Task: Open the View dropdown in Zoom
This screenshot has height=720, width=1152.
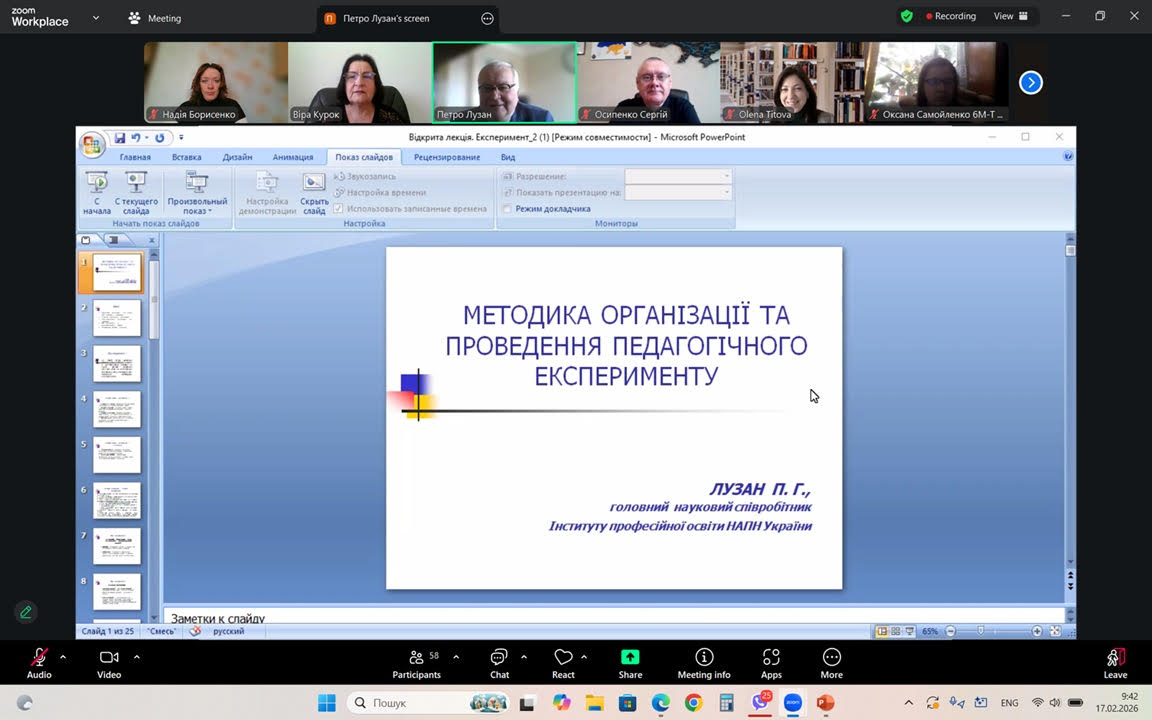Action: tap(1009, 16)
